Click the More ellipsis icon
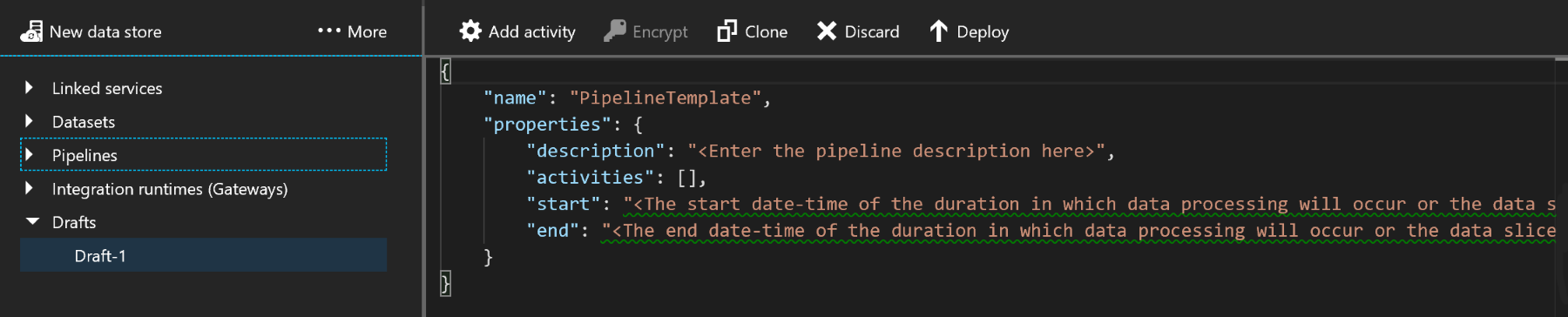The height and width of the screenshot is (317, 1568). click(x=328, y=30)
